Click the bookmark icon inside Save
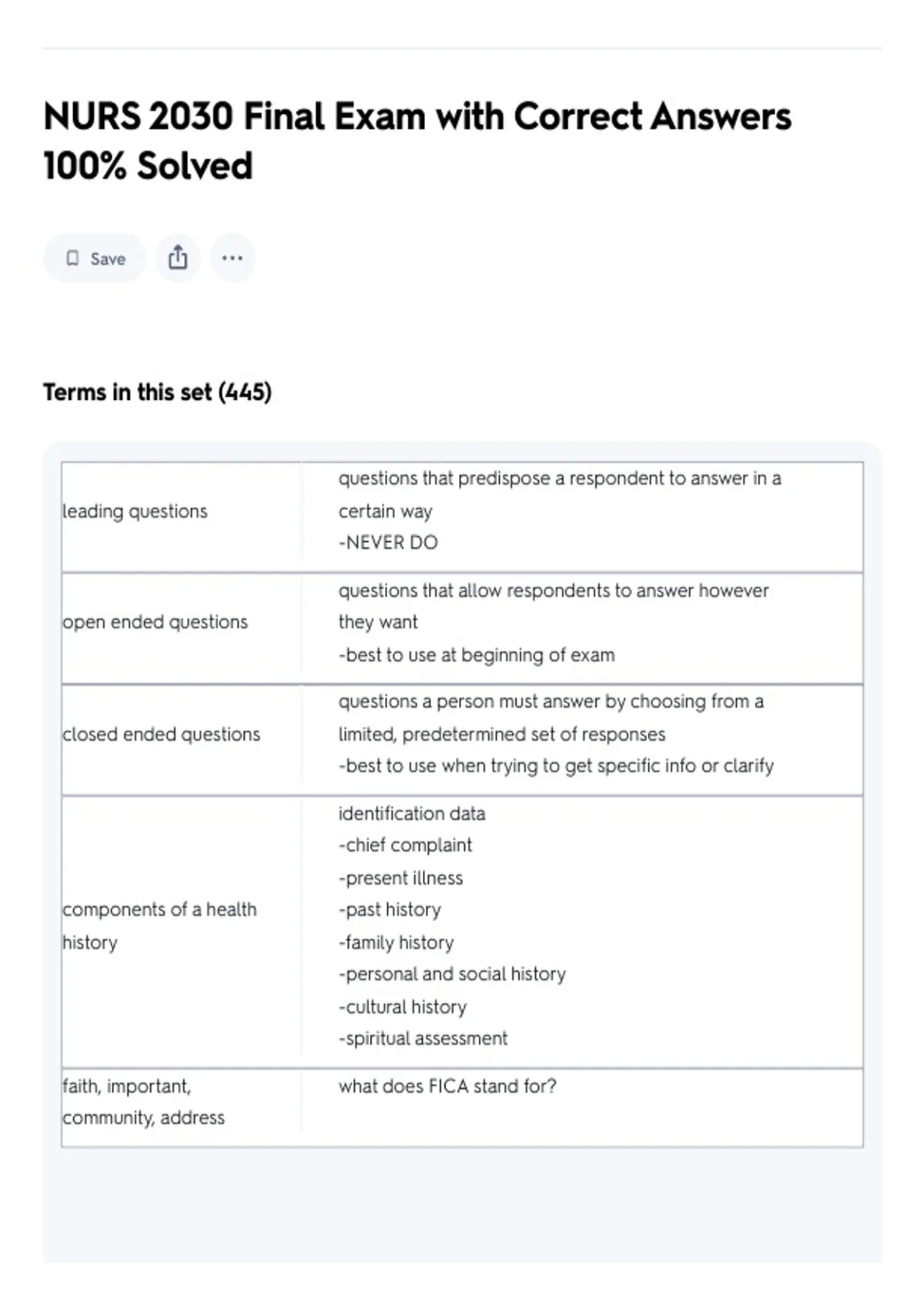Viewport: 924px width, 1309px height. (72, 259)
